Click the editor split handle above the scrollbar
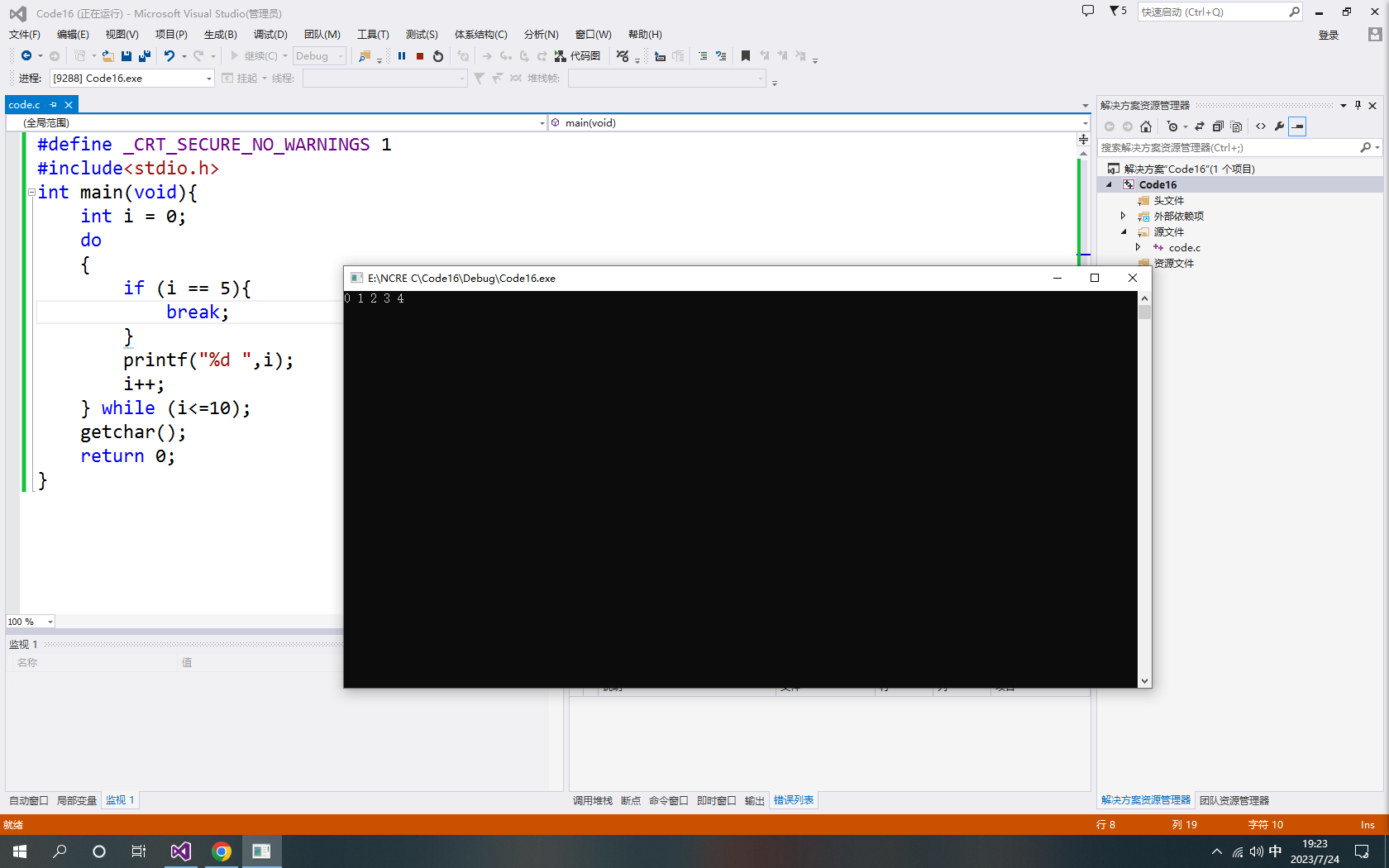Image resolution: width=1389 pixels, height=868 pixels. pyautogui.click(x=1084, y=140)
